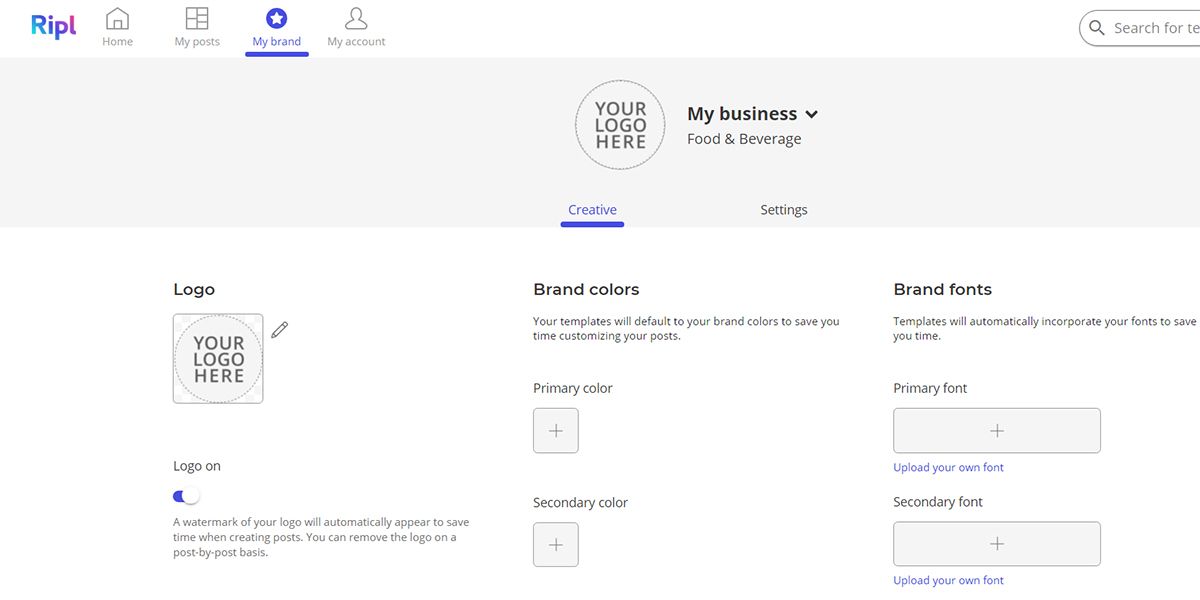Add a Secondary font with the plus icon
This screenshot has height=600, width=1200.
pyautogui.click(x=996, y=543)
